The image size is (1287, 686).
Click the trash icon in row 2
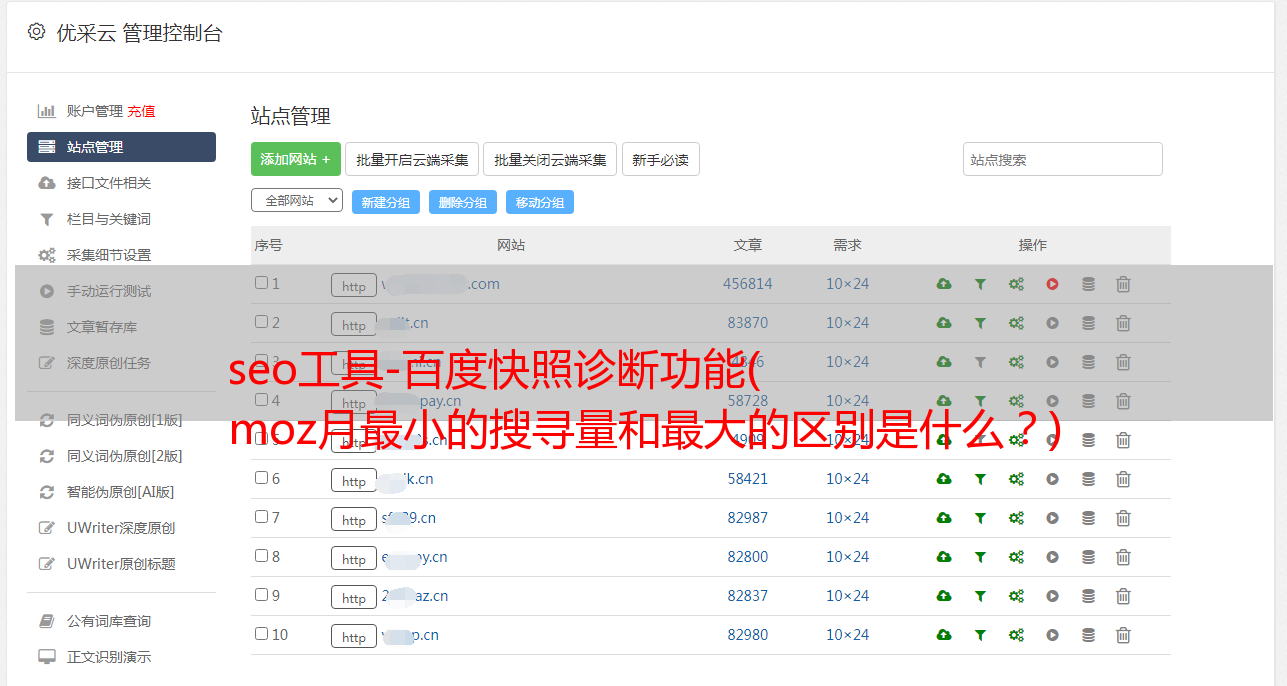[x=1123, y=323]
